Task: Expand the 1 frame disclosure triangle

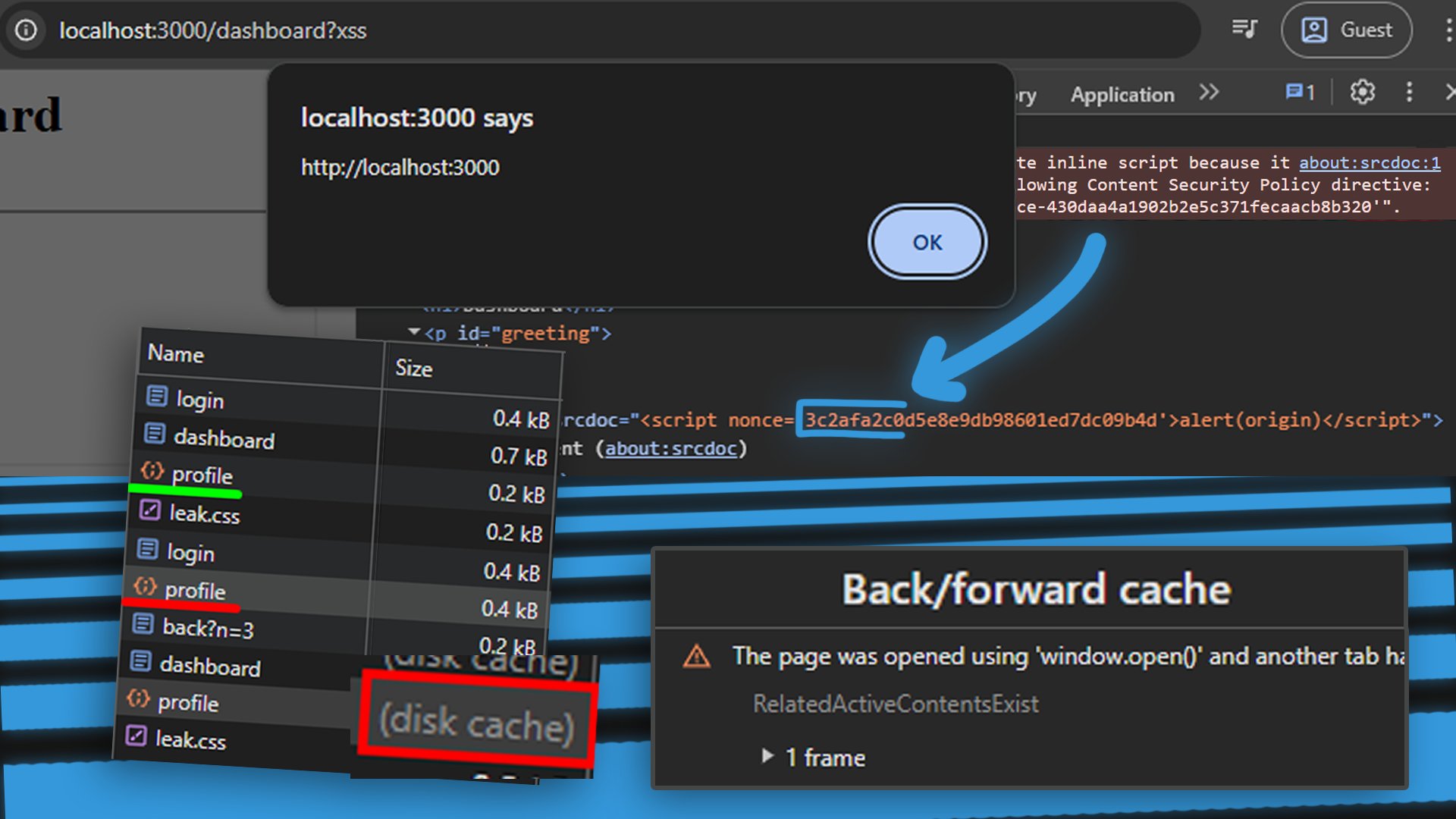Action: [x=767, y=756]
